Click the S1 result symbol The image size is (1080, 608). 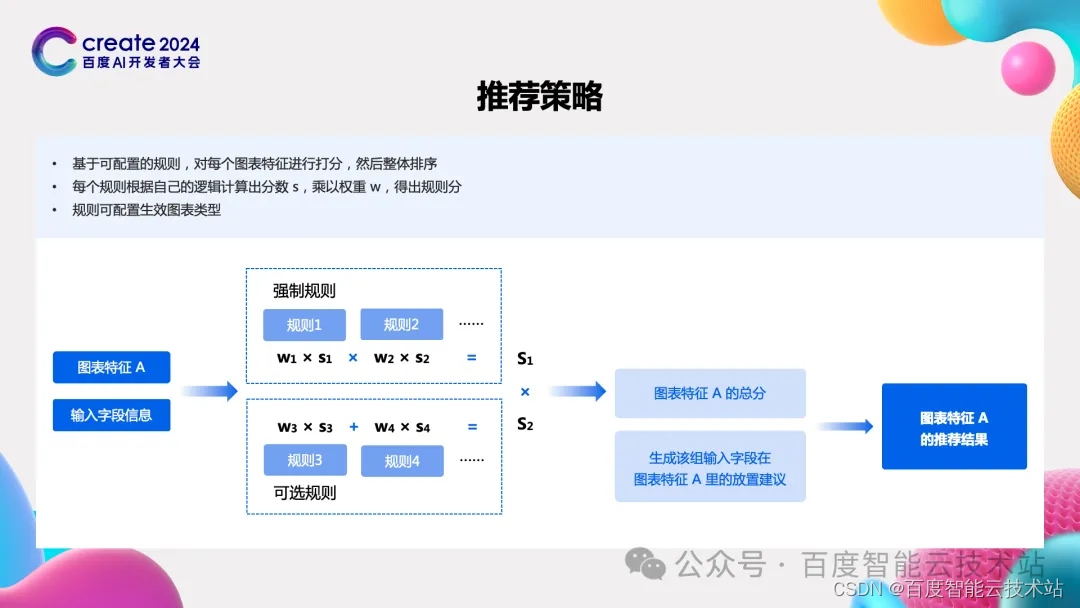coord(525,359)
